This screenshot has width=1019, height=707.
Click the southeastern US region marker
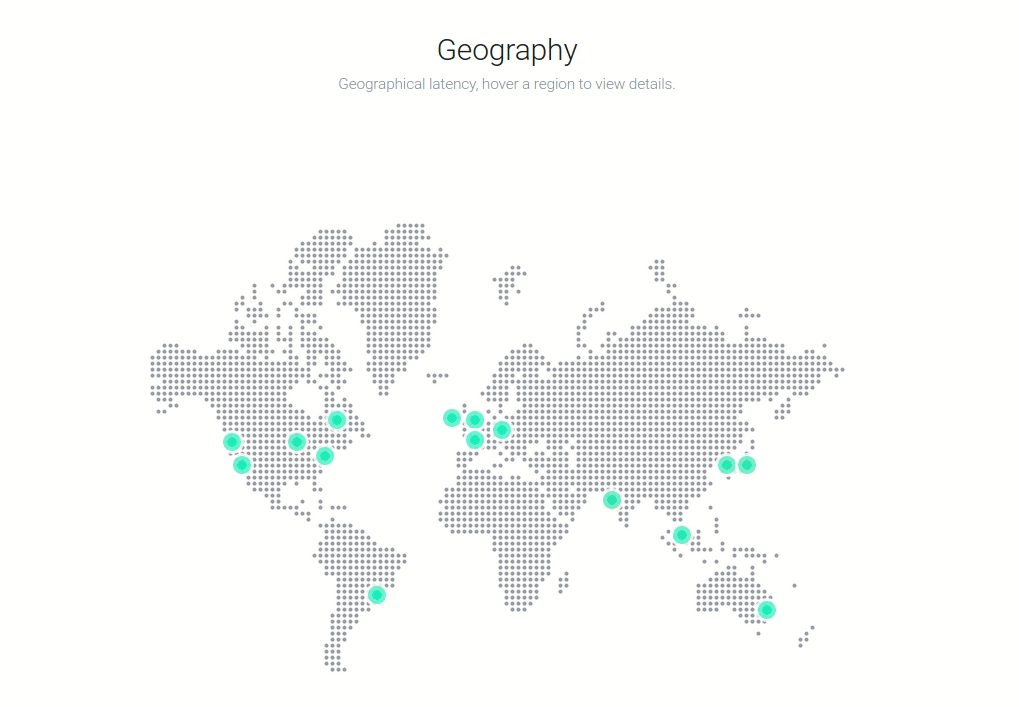pos(327,455)
